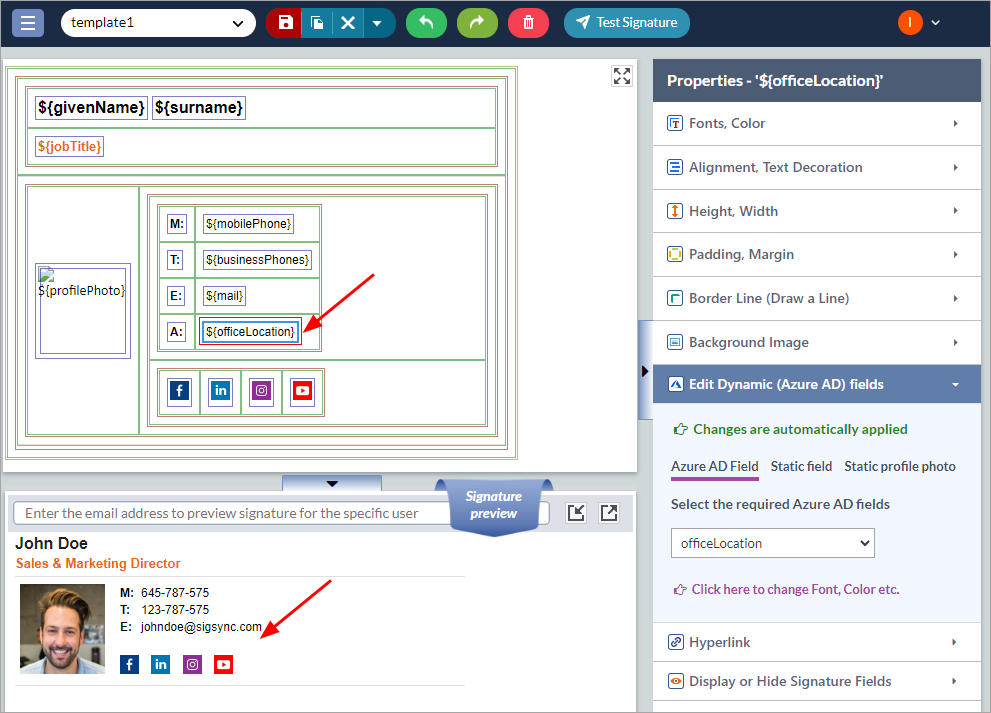Collapse the Edit Dynamic (Azure AD) fields section

tap(816, 384)
